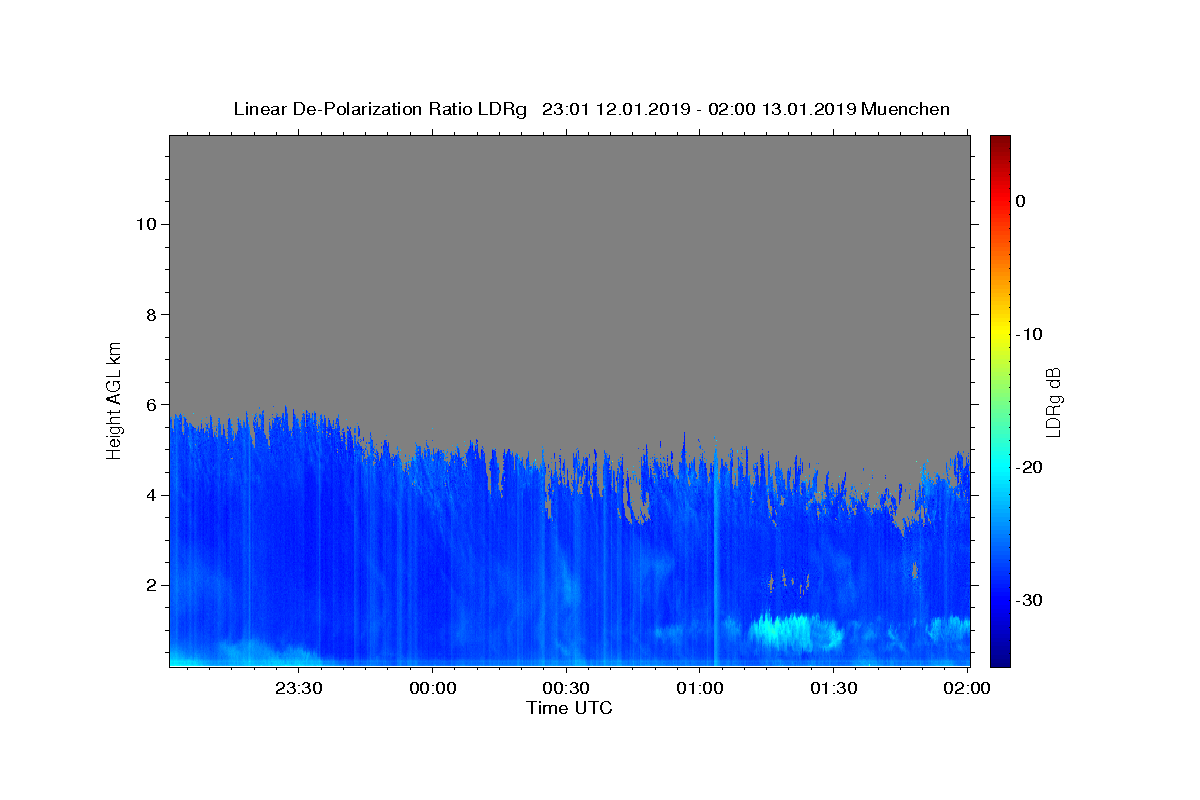Click the 10 km height tick label
1200x800 pixels.
tap(144, 224)
